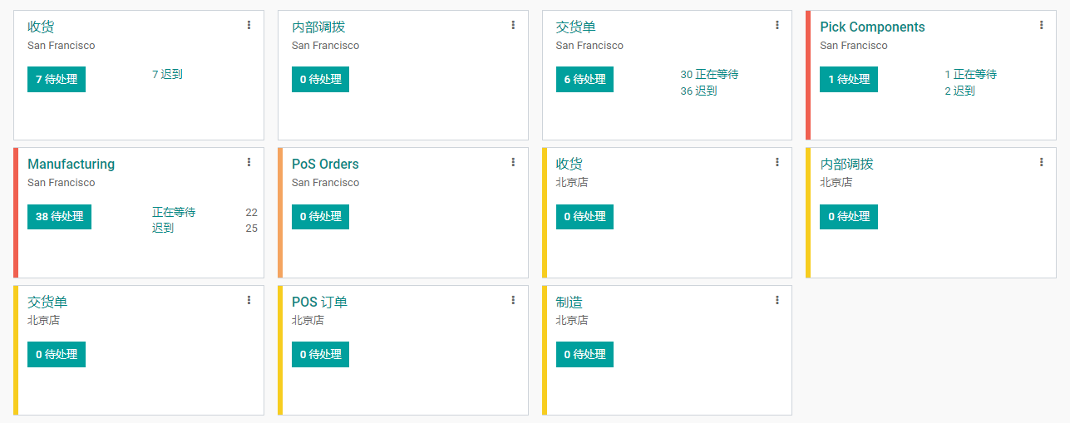
Task: Open kebab menu on POS 订单 card
Action: click(x=513, y=300)
